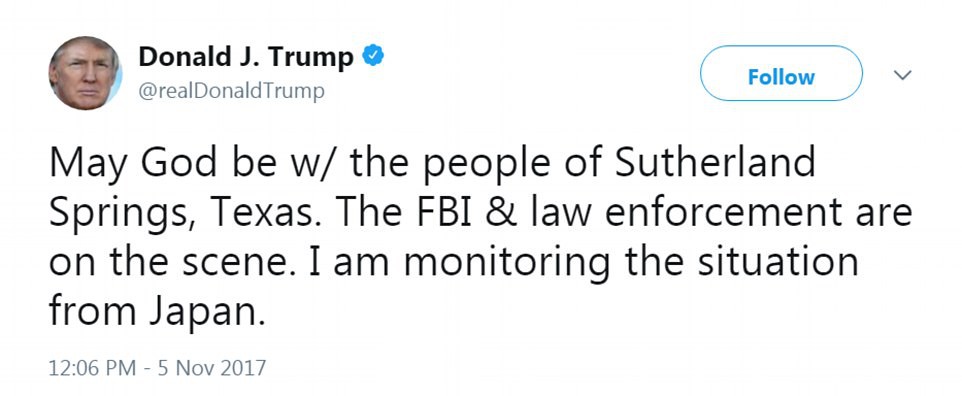Open Donald J. Trump's profile picture

pyautogui.click(x=85, y=73)
